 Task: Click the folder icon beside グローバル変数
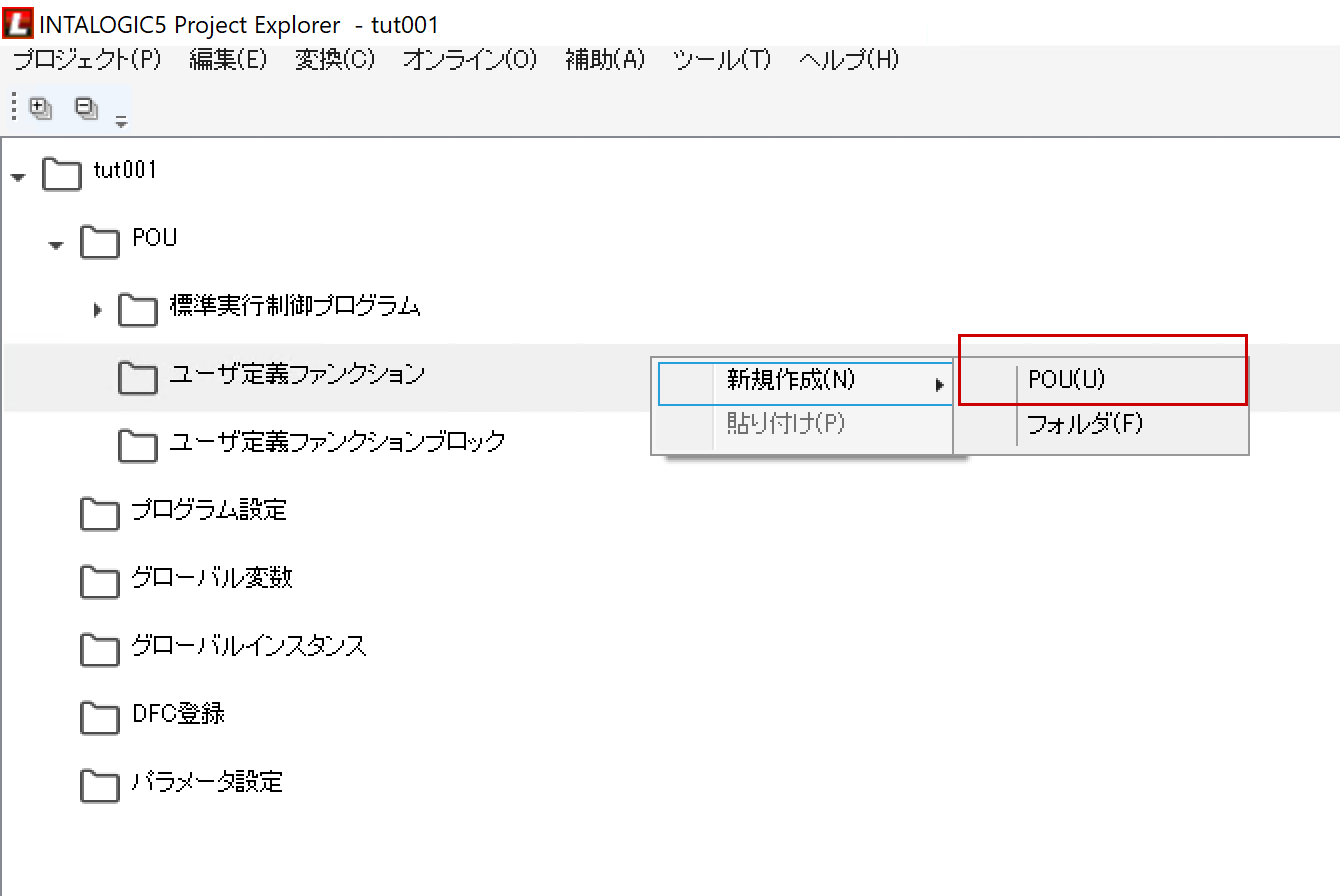point(99,581)
